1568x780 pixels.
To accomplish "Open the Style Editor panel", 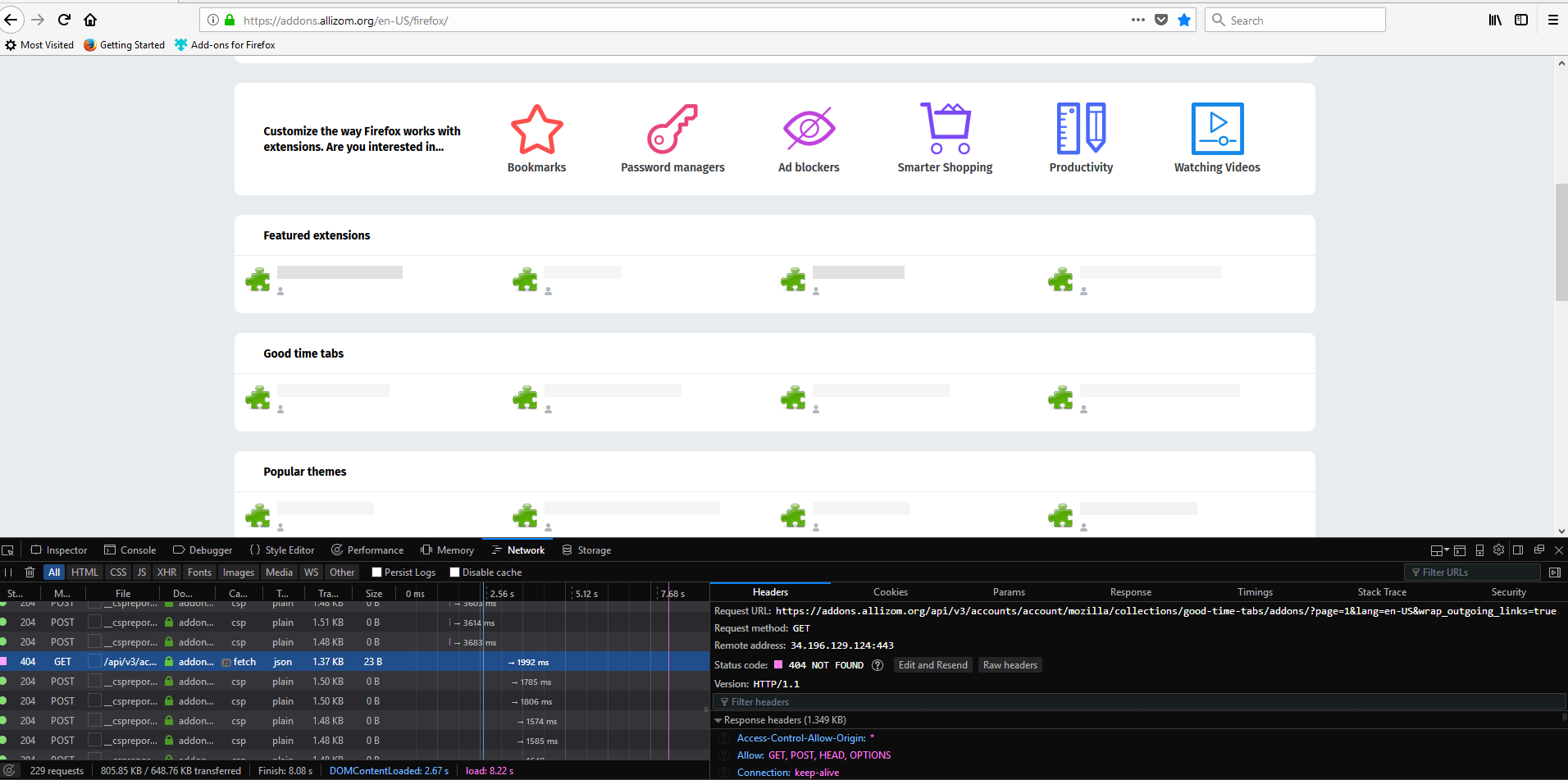I will pyautogui.click(x=282, y=550).
